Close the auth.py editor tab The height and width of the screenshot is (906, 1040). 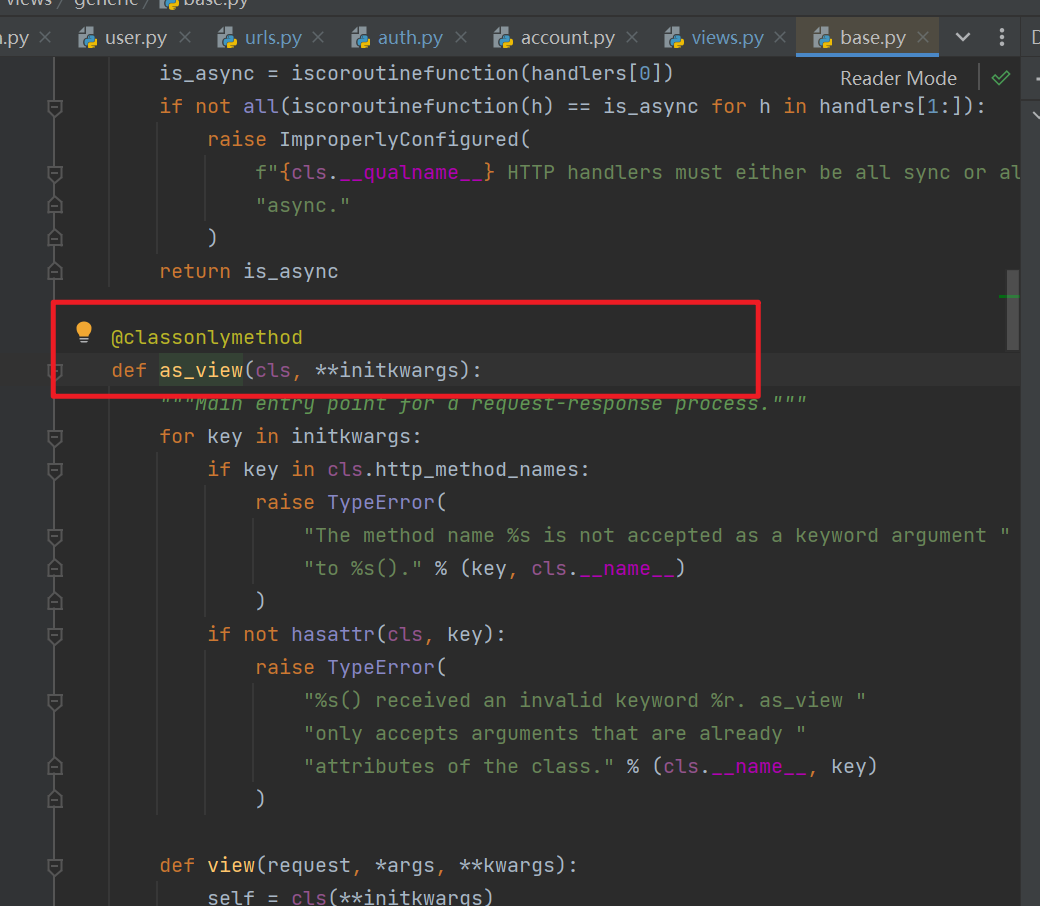pos(459,37)
